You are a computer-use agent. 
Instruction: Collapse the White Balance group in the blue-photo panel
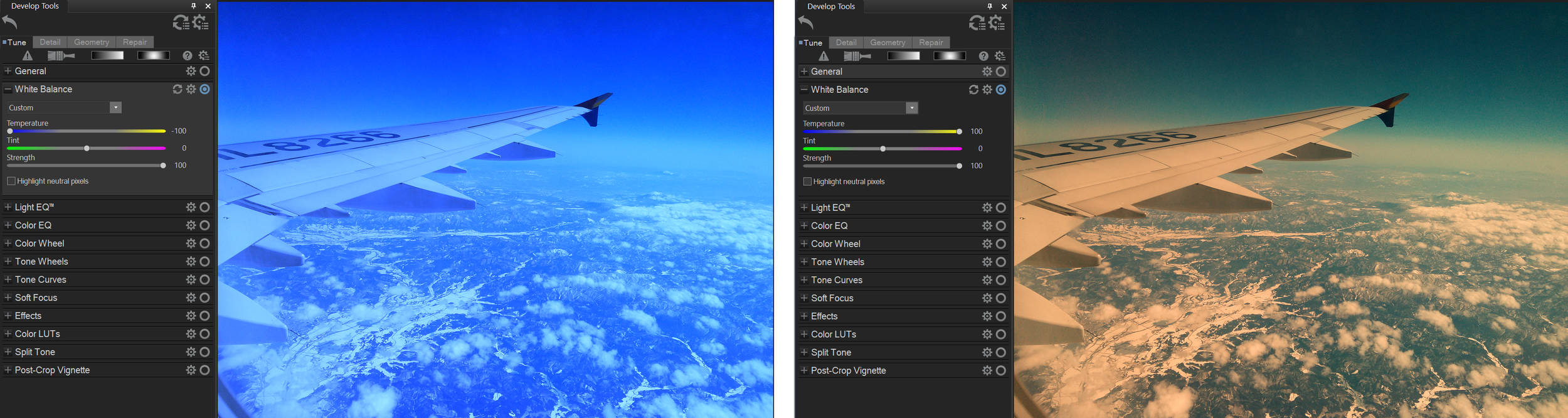coord(8,89)
